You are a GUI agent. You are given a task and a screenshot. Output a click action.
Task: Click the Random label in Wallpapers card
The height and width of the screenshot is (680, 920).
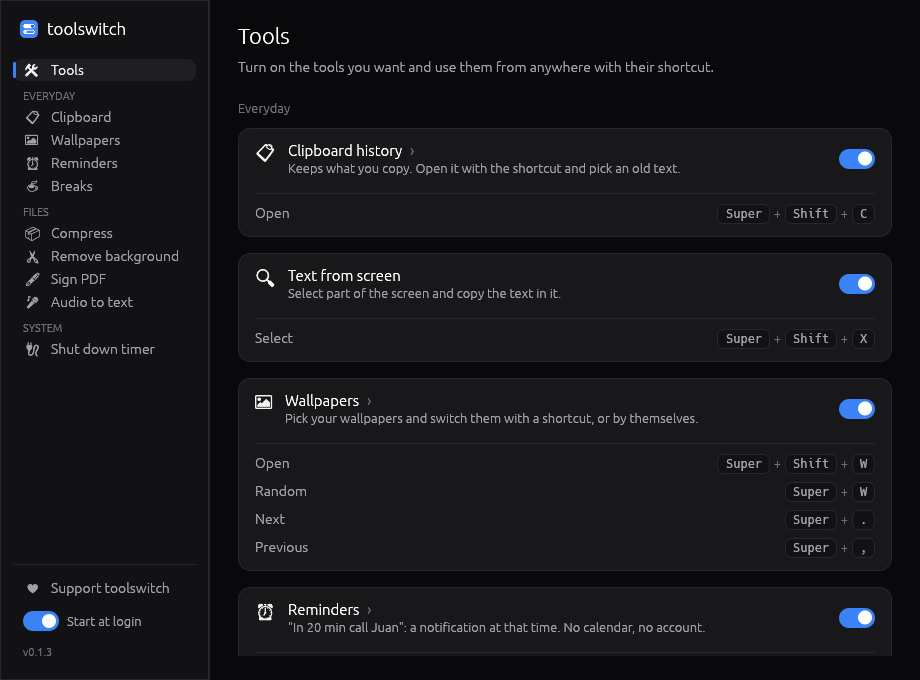280,491
